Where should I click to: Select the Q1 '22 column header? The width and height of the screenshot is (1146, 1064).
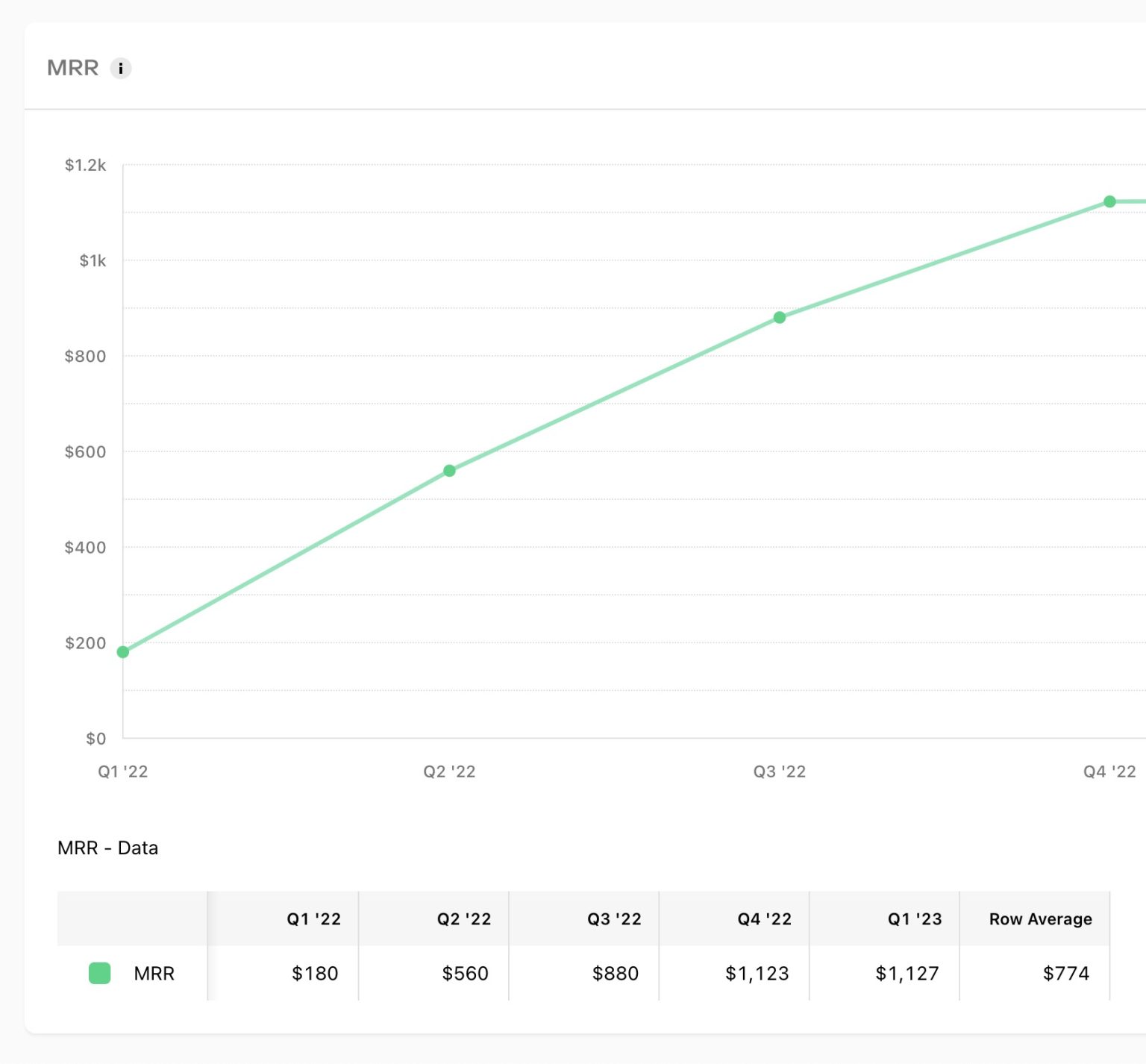[313, 919]
